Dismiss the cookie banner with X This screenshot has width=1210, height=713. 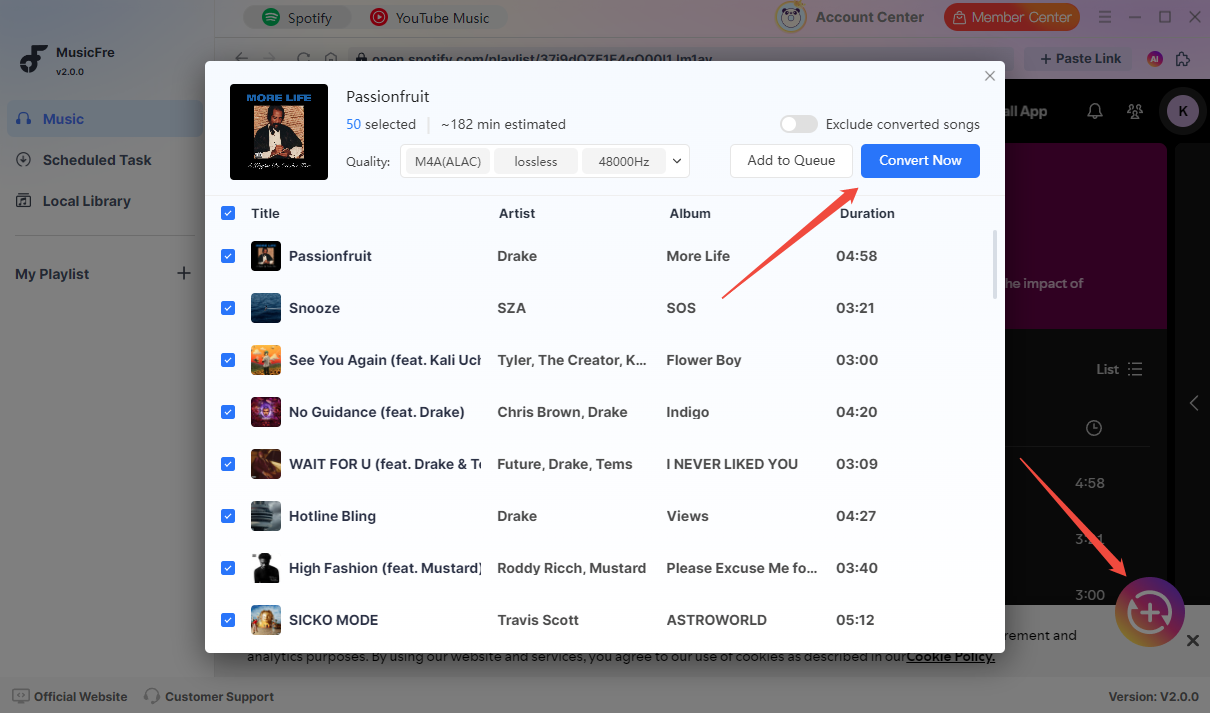coord(1193,641)
